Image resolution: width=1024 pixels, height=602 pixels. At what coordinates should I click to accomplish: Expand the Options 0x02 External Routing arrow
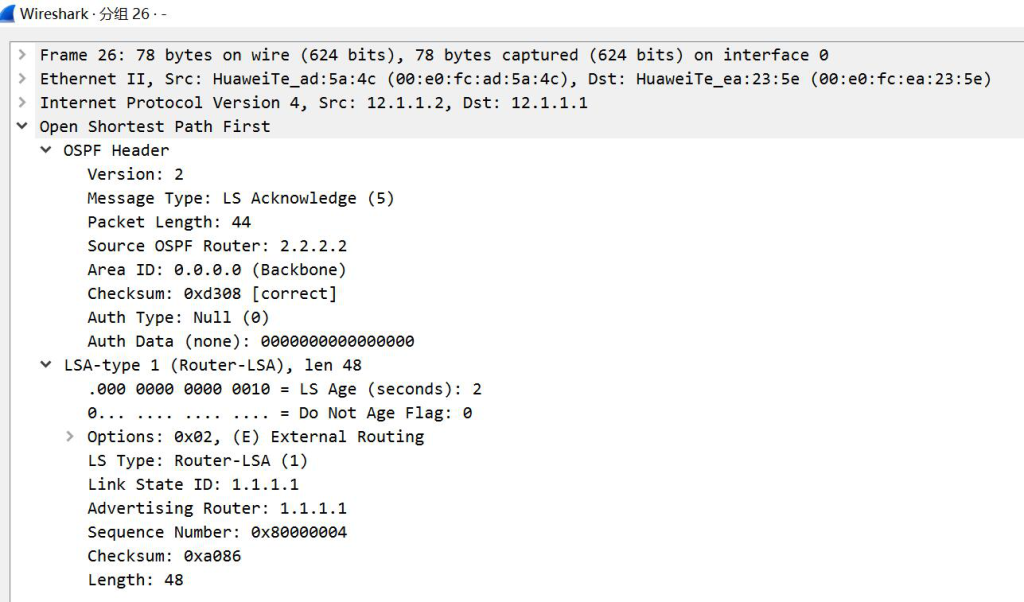click(70, 436)
